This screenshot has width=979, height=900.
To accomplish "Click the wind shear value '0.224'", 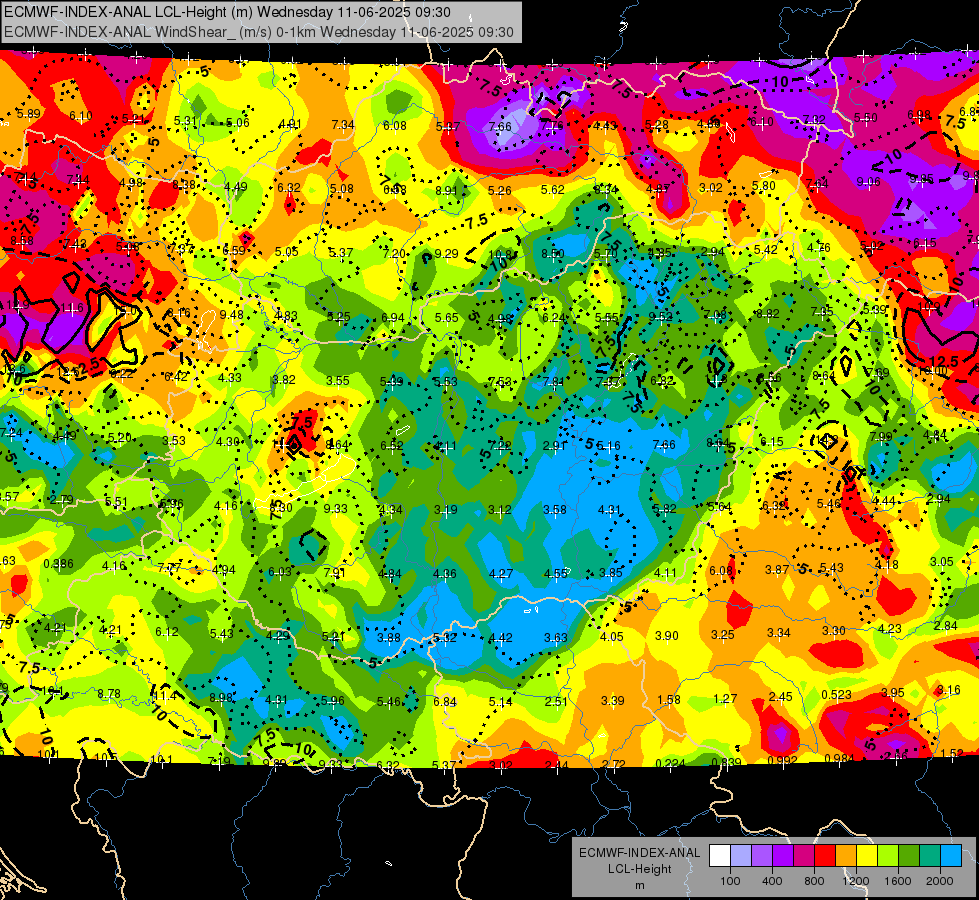I will pyautogui.click(x=670, y=763).
